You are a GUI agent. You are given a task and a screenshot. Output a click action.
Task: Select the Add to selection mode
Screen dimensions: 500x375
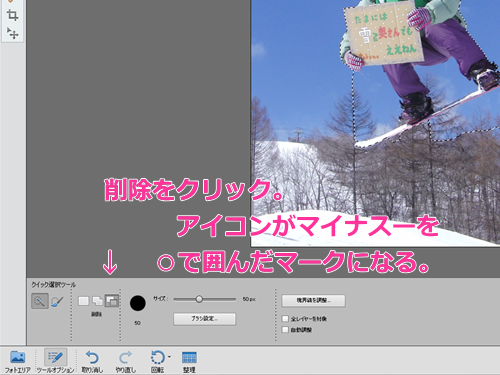tap(97, 301)
